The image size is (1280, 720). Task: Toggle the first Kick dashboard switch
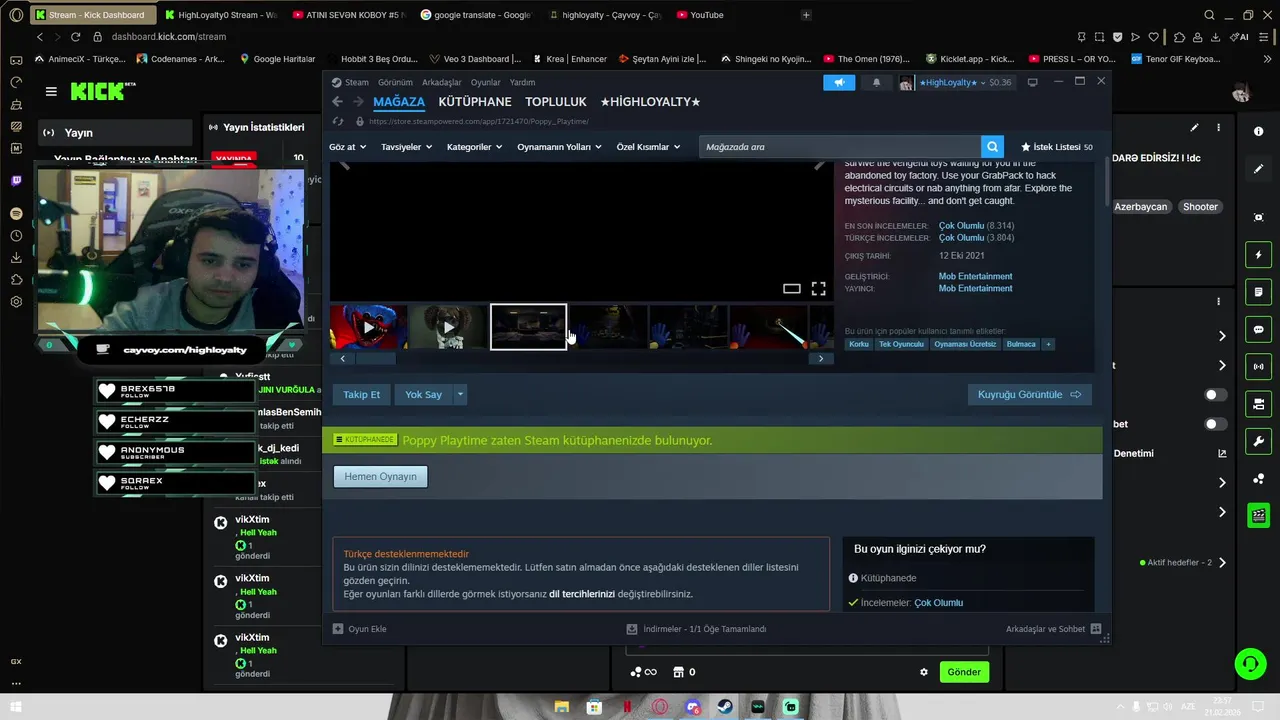click(x=1215, y=395)
